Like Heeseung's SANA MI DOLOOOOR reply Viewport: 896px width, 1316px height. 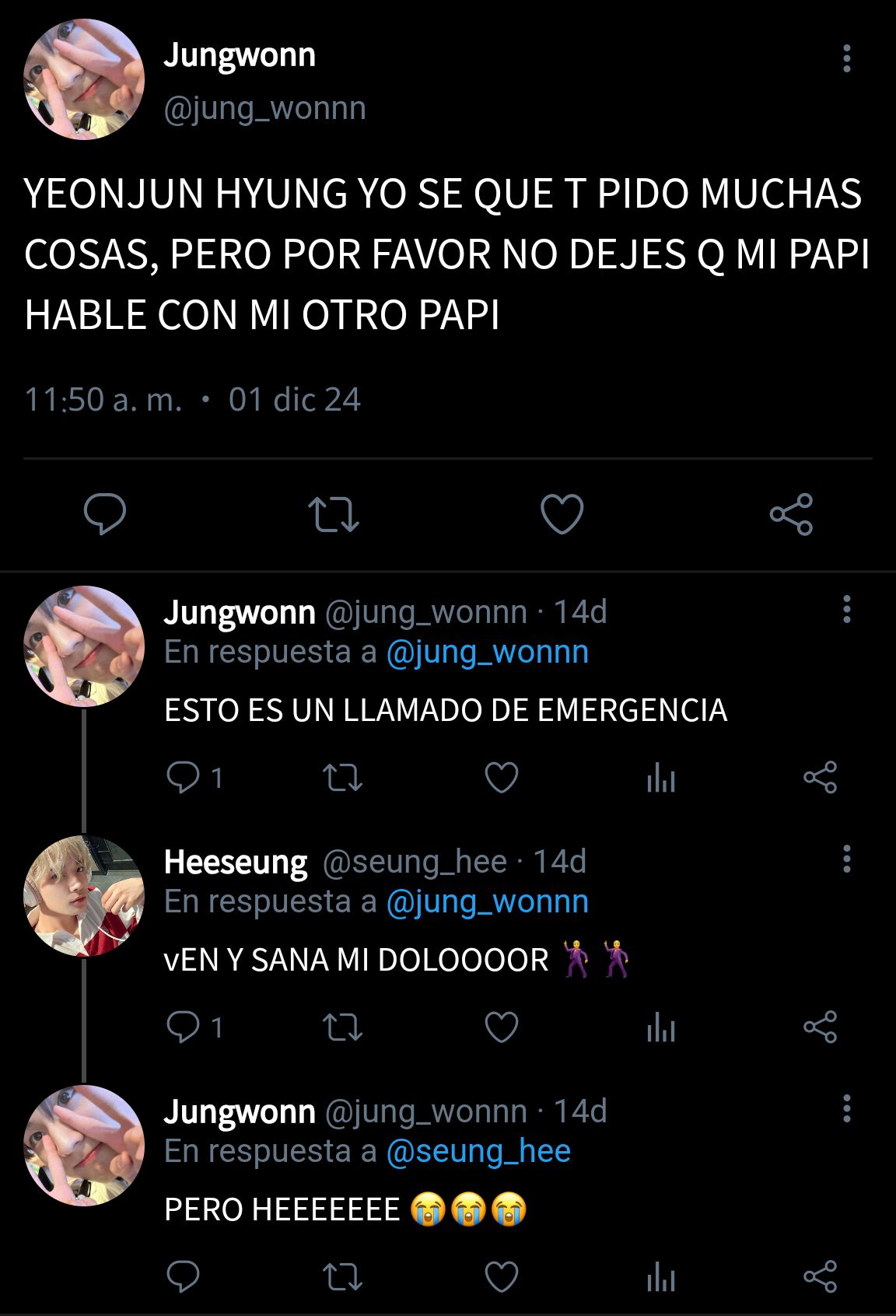click(x=502, y=1027)
